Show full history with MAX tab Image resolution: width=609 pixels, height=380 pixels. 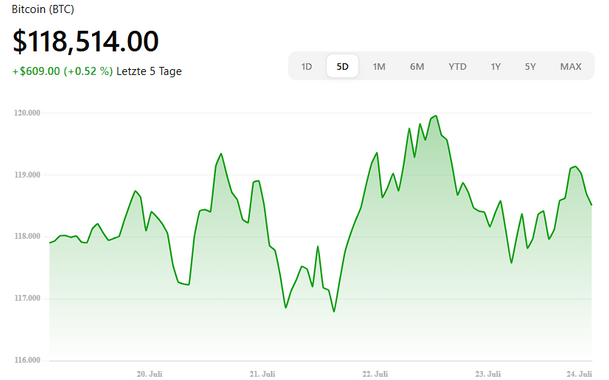(x=571, y=66)
